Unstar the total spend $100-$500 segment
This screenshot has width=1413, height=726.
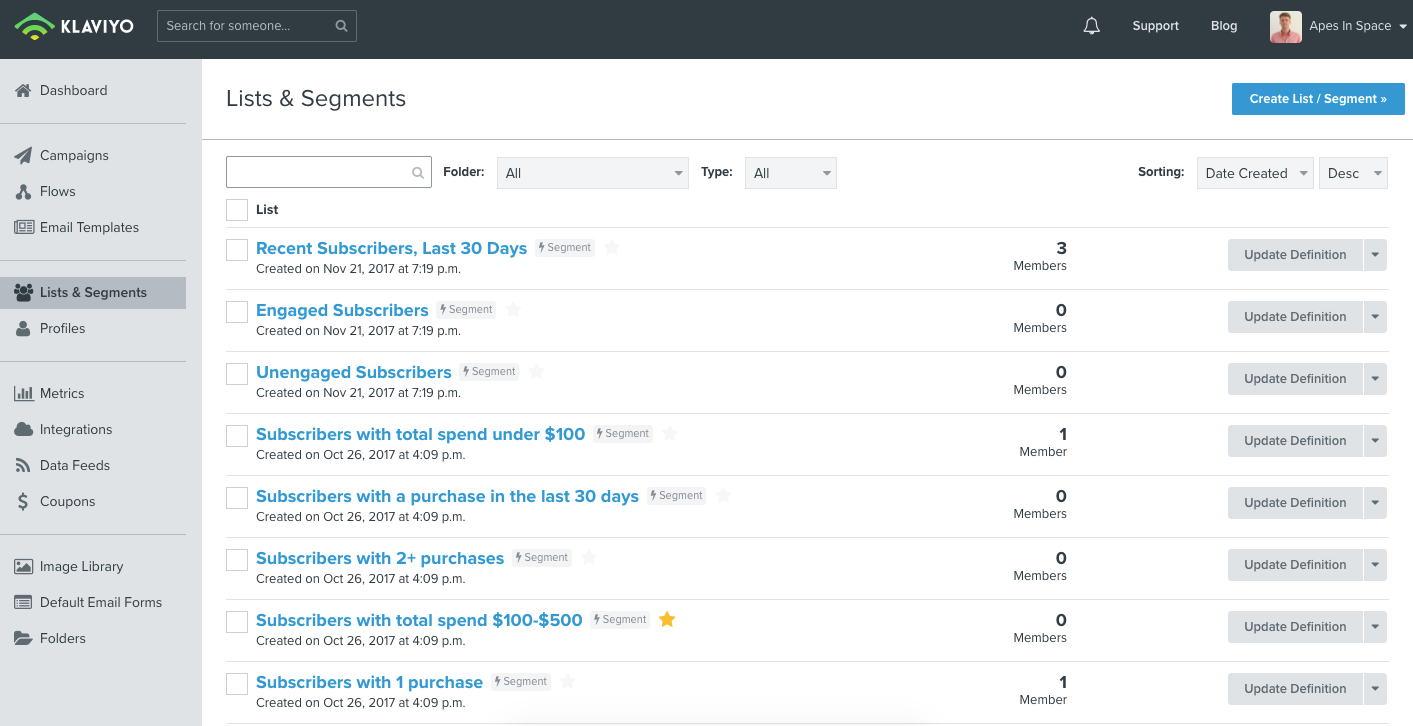tap(668, 619)
